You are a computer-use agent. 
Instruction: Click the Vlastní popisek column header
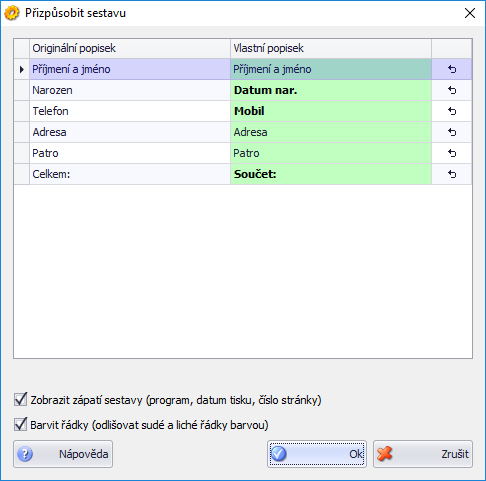[x=331, y=49]
